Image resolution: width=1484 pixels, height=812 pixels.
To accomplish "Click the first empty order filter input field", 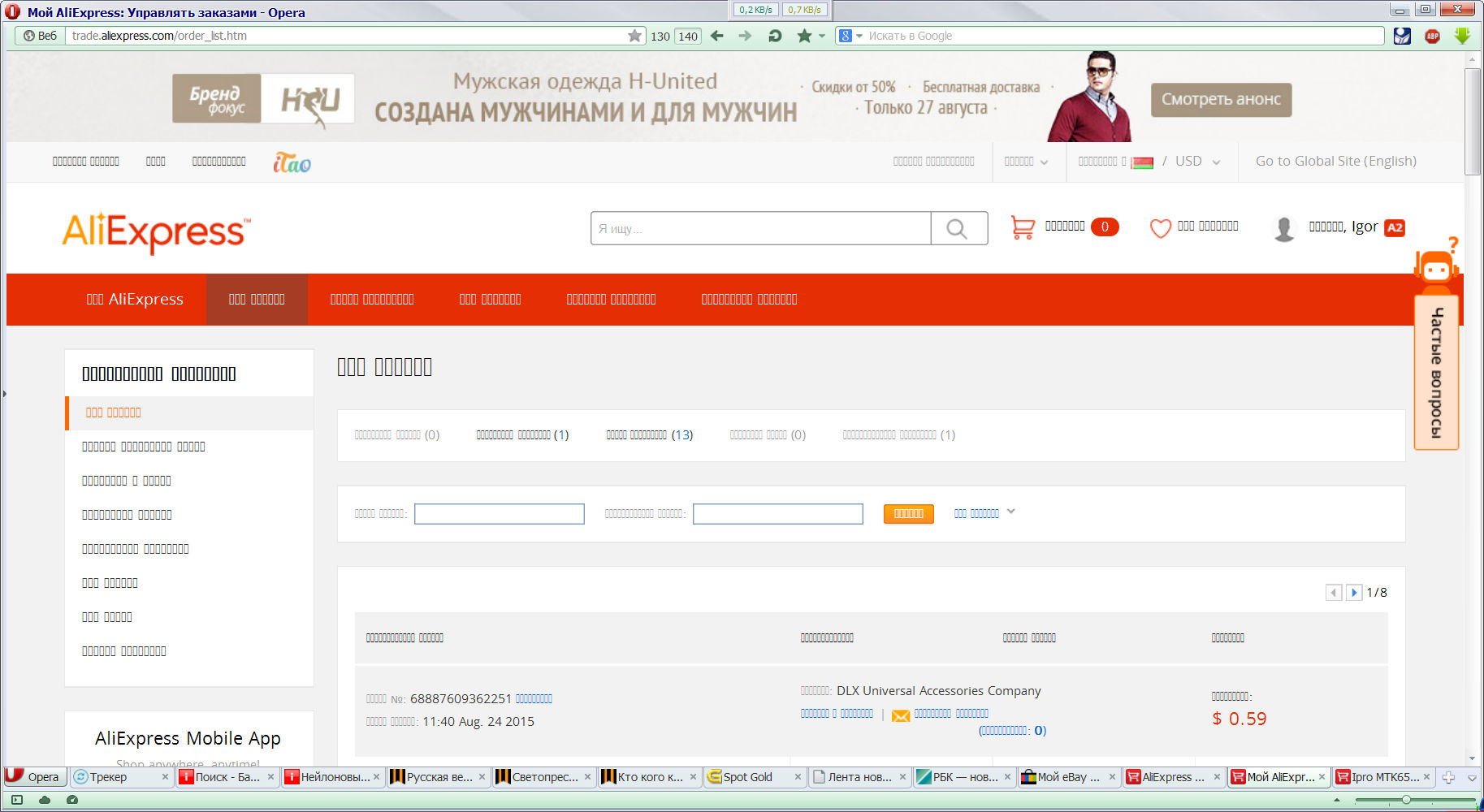I will point(500,514).
